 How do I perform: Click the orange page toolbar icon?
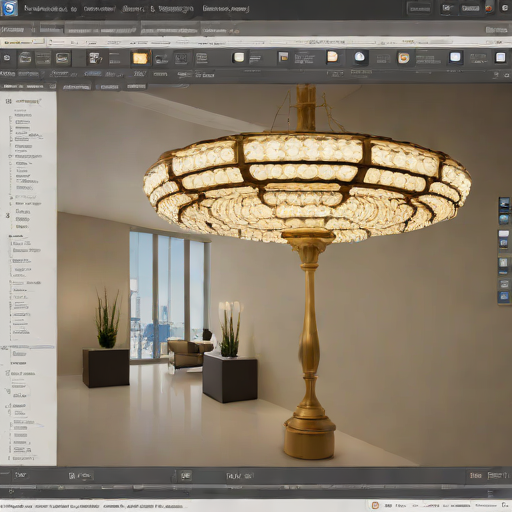332,57
